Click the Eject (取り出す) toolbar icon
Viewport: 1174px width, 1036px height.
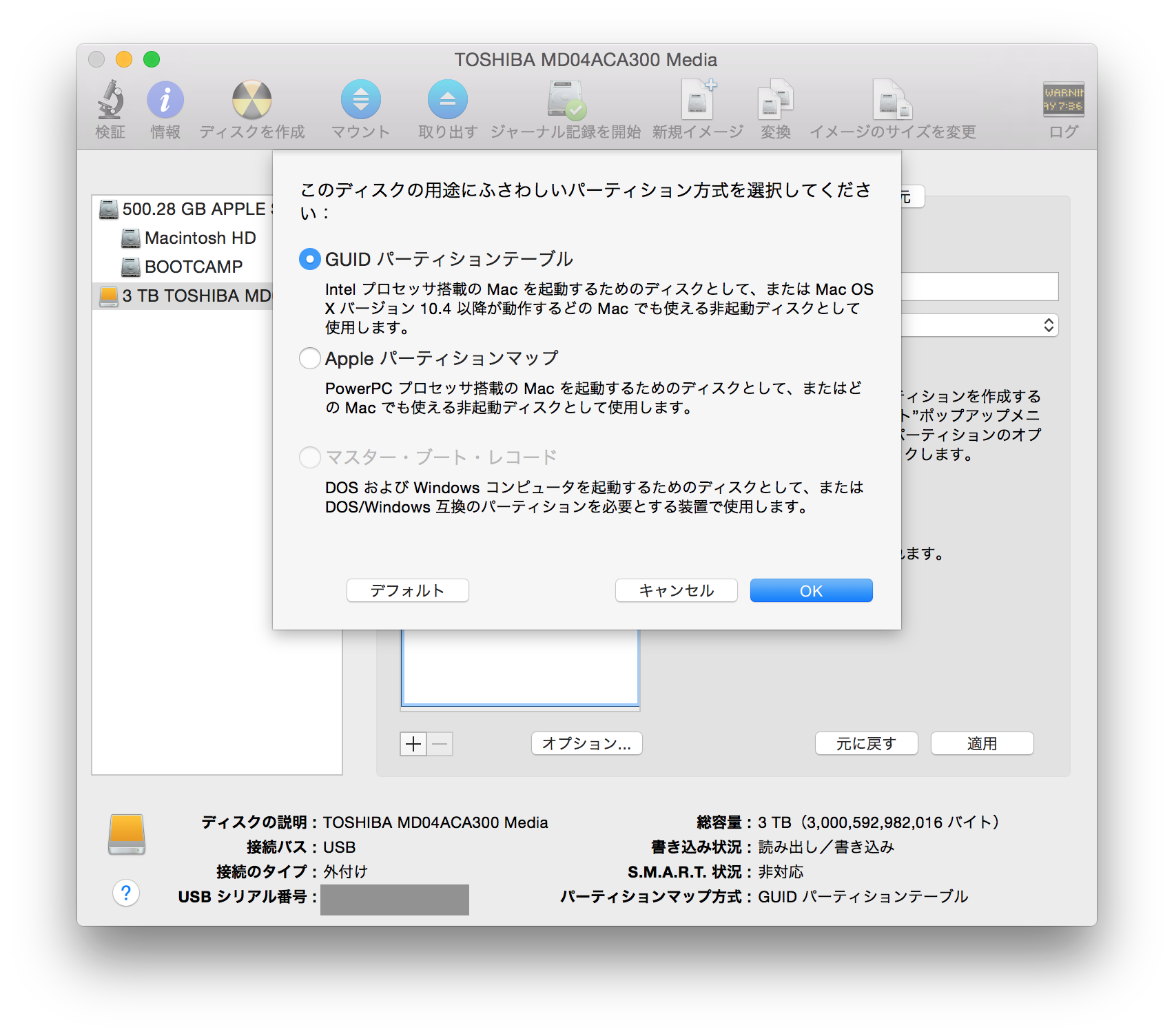448,100
